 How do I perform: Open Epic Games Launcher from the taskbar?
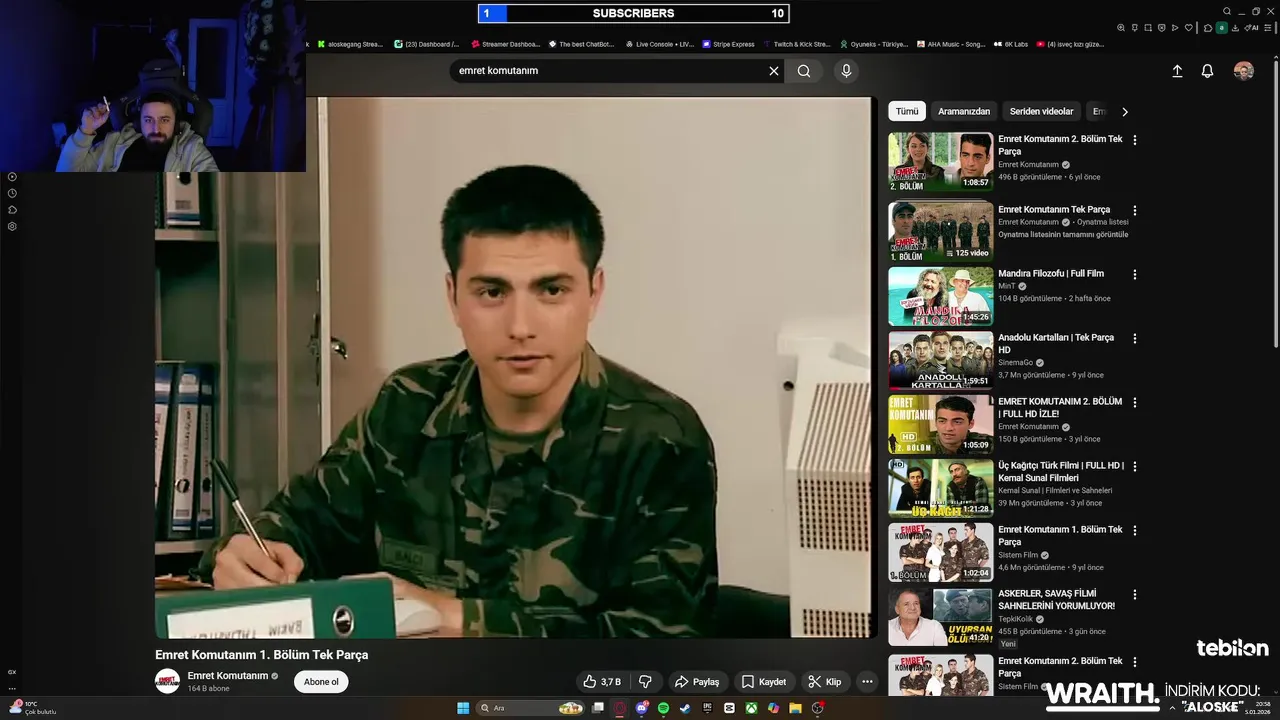707,708
